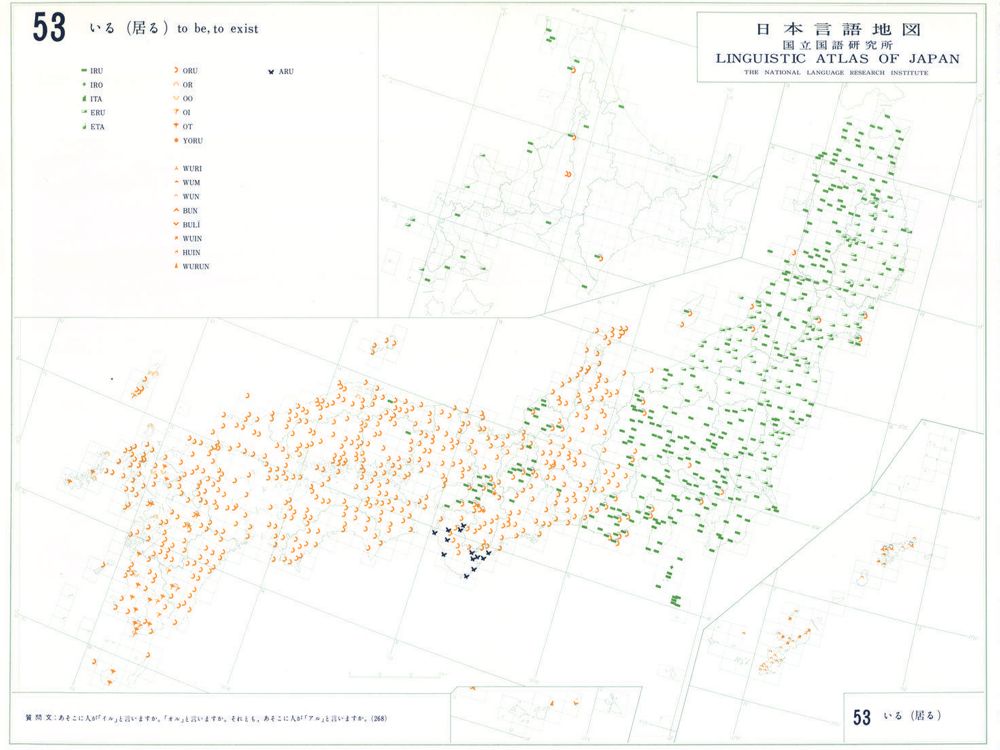Viewport: 1000px width, 750px height.
Task: Click the 'LINGUISTIC ATLAS OF JAPAN' title
Action: 837,58
